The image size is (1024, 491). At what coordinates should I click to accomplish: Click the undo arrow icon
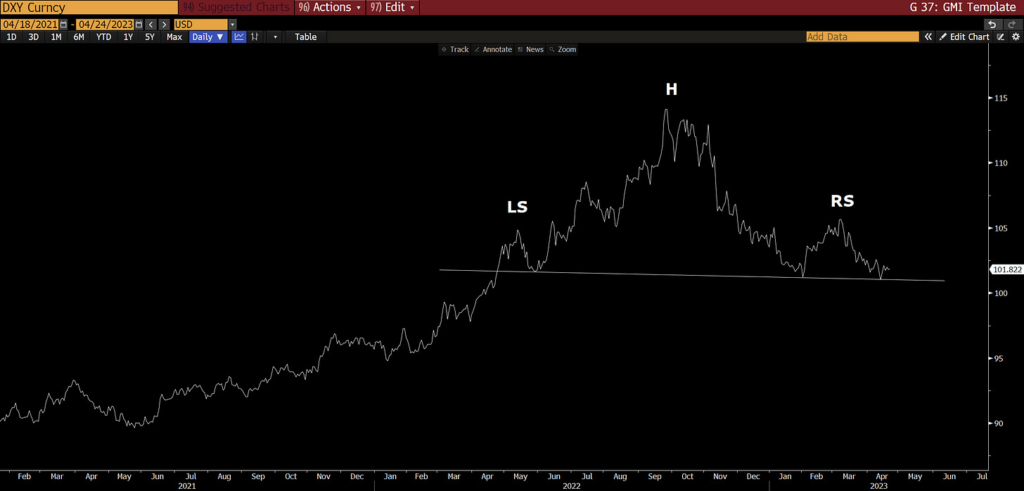991,23
